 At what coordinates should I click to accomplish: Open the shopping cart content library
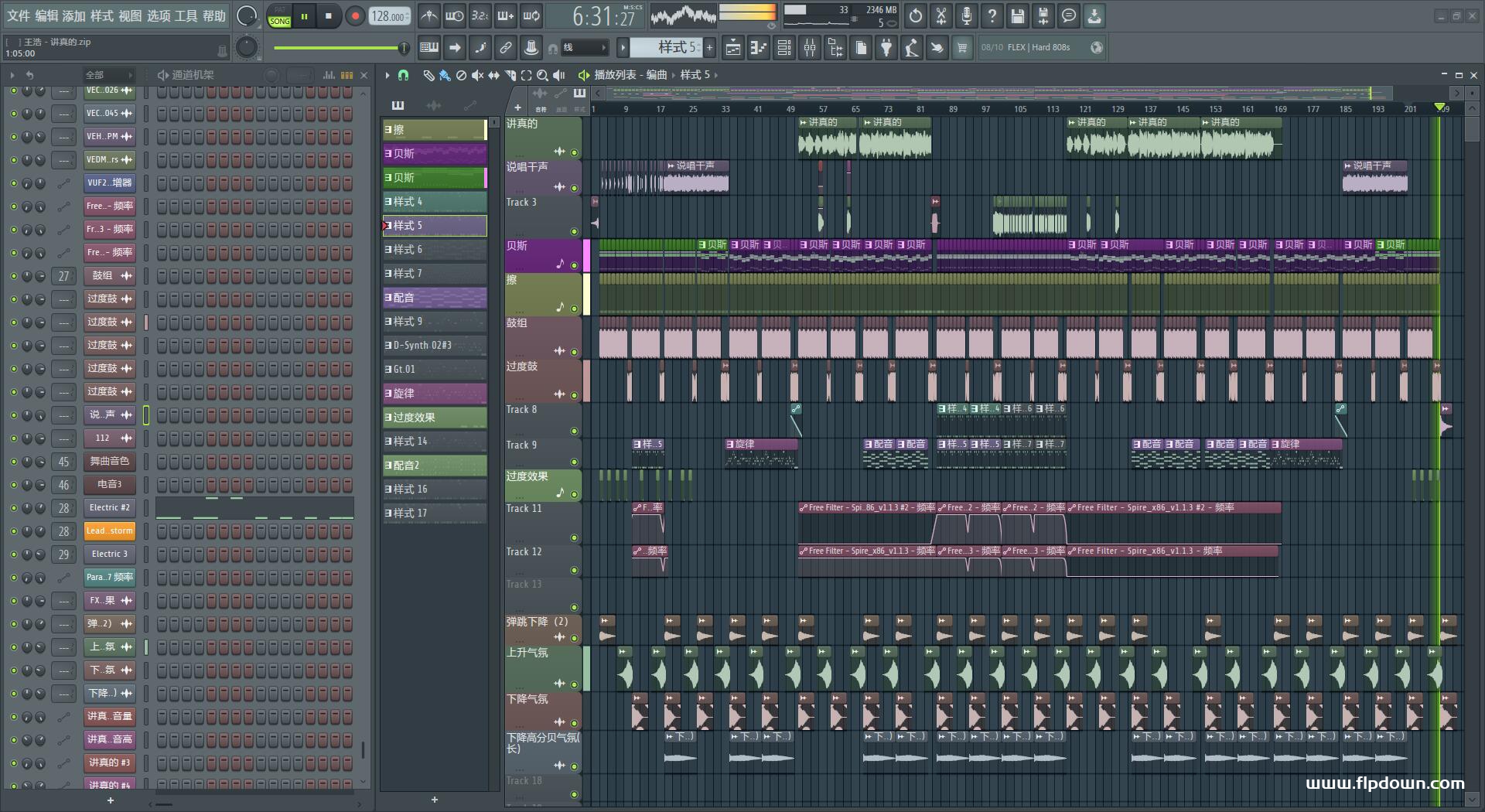tap(962, 48)
